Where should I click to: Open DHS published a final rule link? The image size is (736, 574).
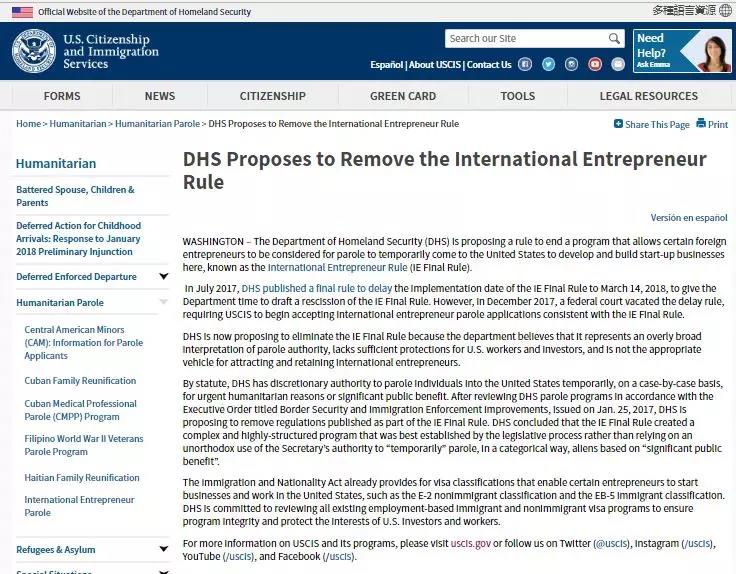click(316, 288)
